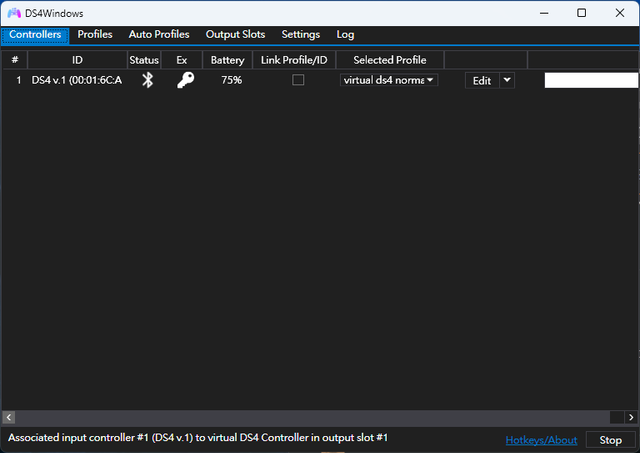Expand the arrow next to Edit
640x453 pixels.
click(507, 80)
